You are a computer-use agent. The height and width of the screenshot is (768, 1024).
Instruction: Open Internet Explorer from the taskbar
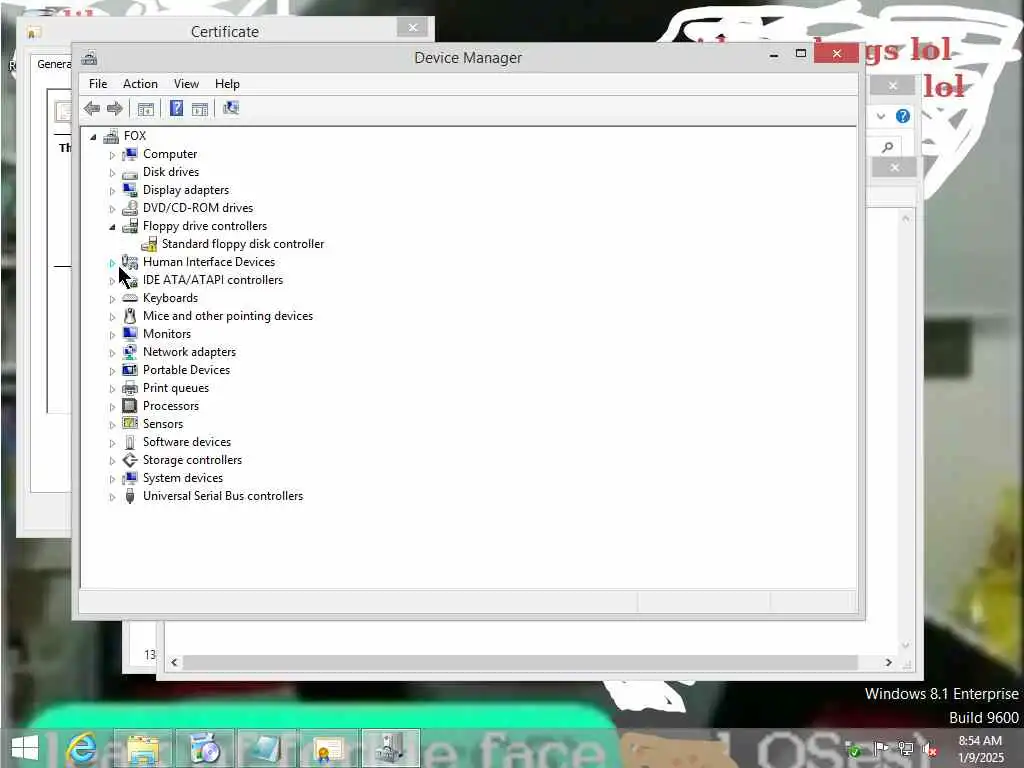pyautogui.click(x=82, y=748)
